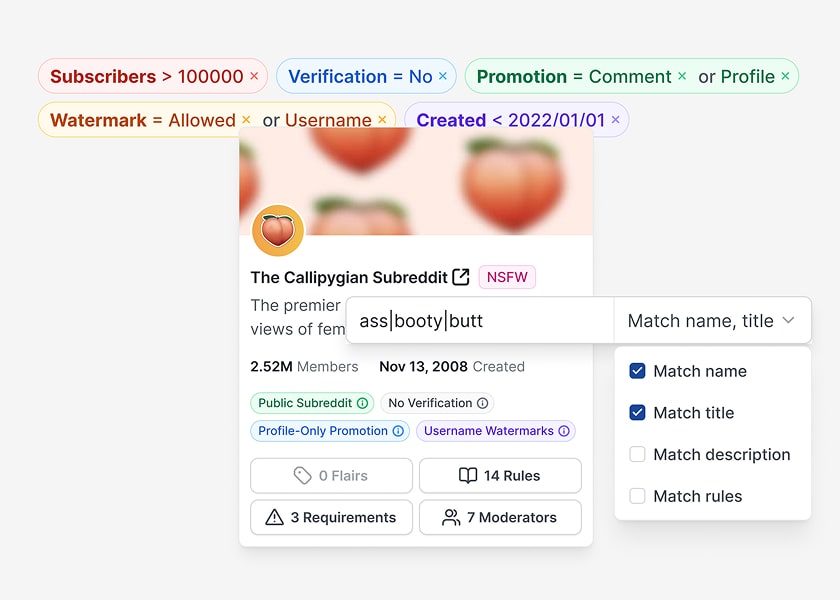The width and height of the screenshot is (840, 600).
Task: Expand the Match name, title dropdown
Action: pyautogui.click(x=712, y=320)
